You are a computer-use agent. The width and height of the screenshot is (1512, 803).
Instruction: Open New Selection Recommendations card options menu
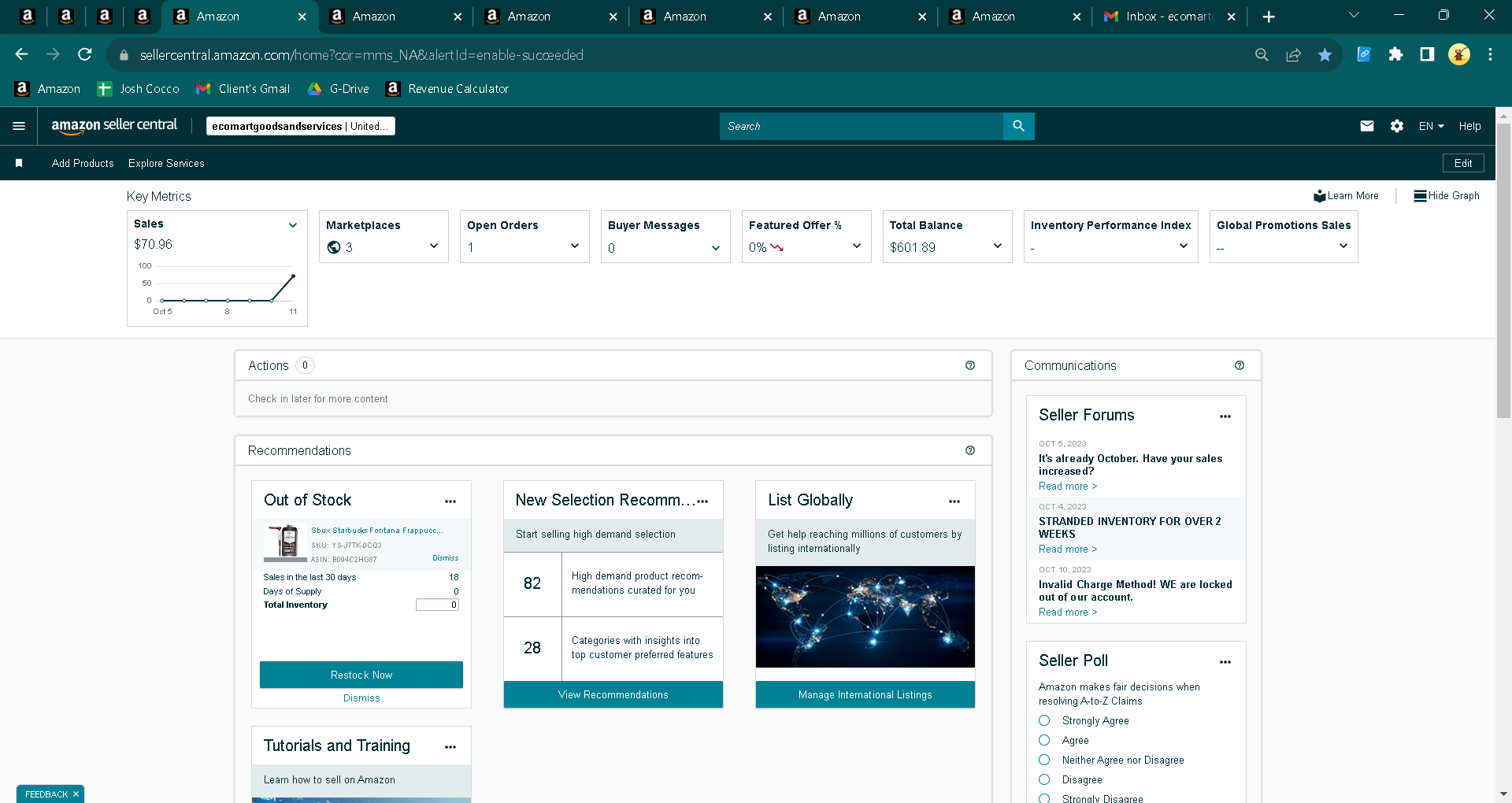point(702,501)
